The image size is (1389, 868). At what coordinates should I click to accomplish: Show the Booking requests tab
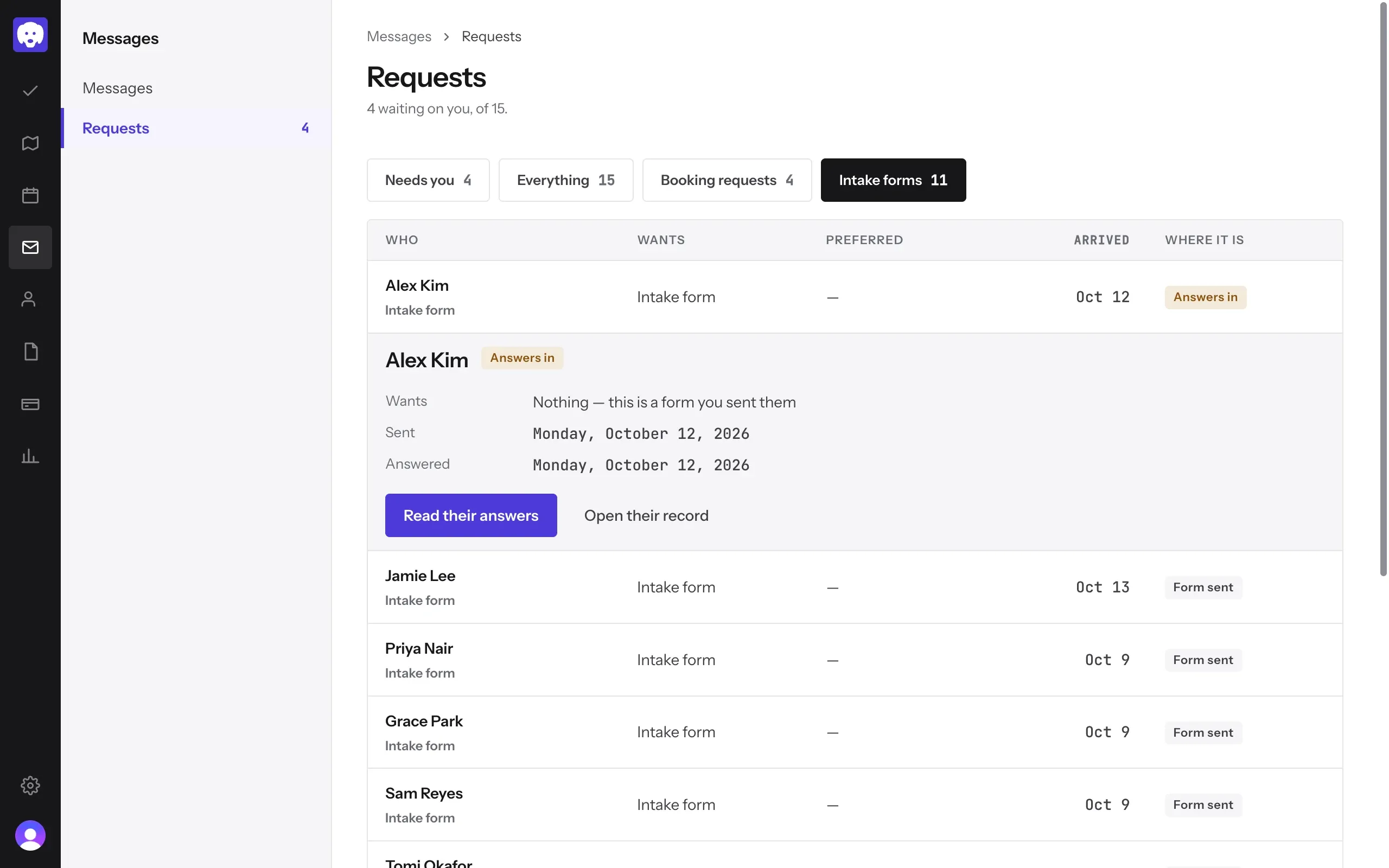(x=727, y=180)
